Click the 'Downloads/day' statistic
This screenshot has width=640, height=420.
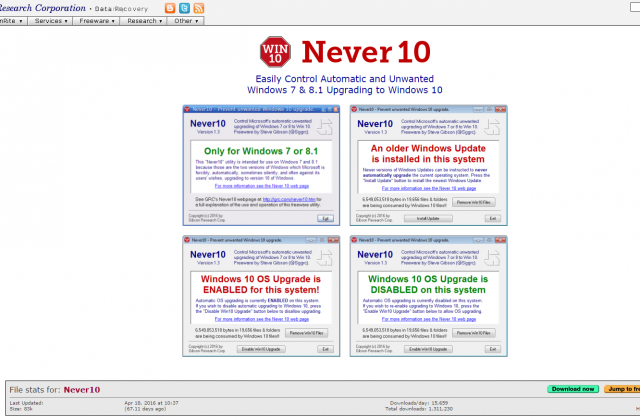click(x=419, y=403)
